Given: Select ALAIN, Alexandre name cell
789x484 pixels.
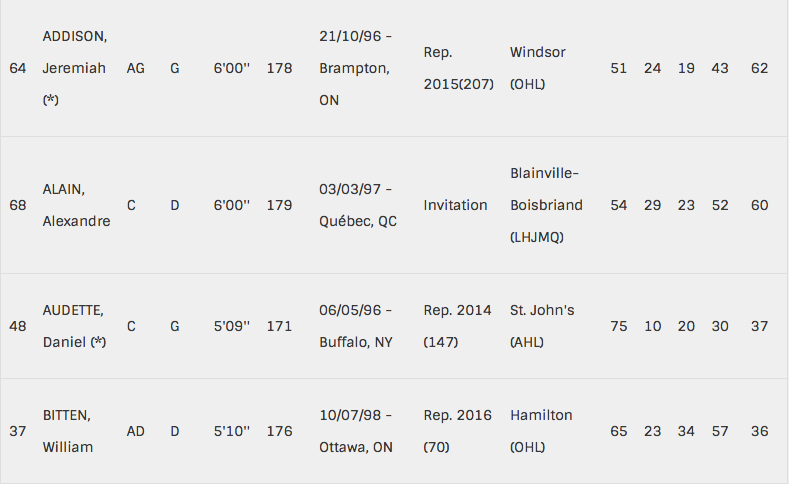Looking at the screenshot, I should (x=76, y=205).
